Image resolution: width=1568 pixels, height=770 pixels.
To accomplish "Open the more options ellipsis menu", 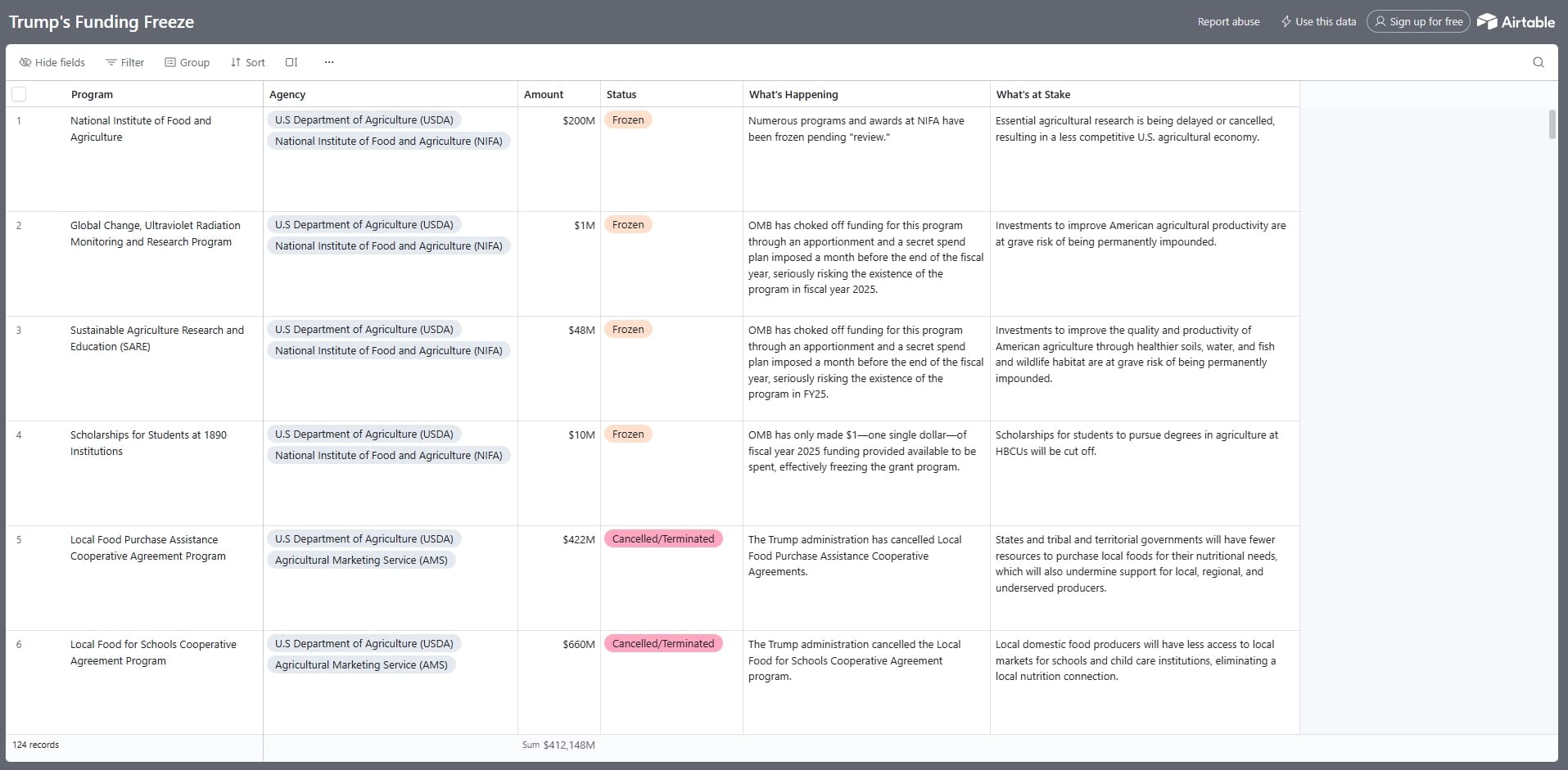I will coord(329,62).
